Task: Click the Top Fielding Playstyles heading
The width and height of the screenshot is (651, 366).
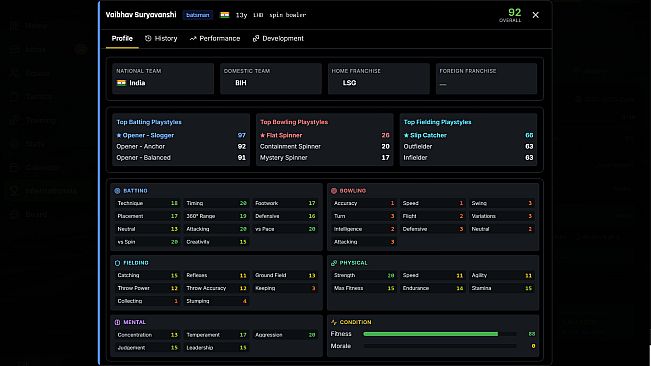Action: pos(437,122)
